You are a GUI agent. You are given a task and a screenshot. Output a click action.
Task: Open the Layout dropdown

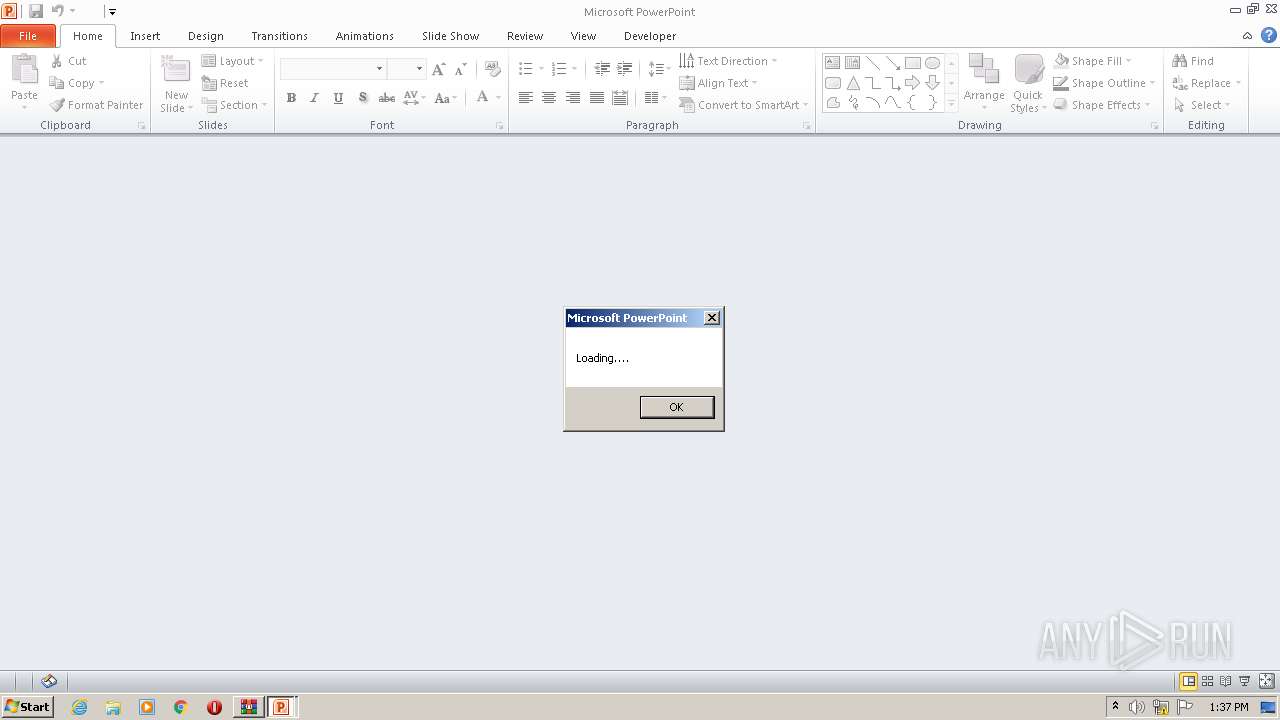232,61
